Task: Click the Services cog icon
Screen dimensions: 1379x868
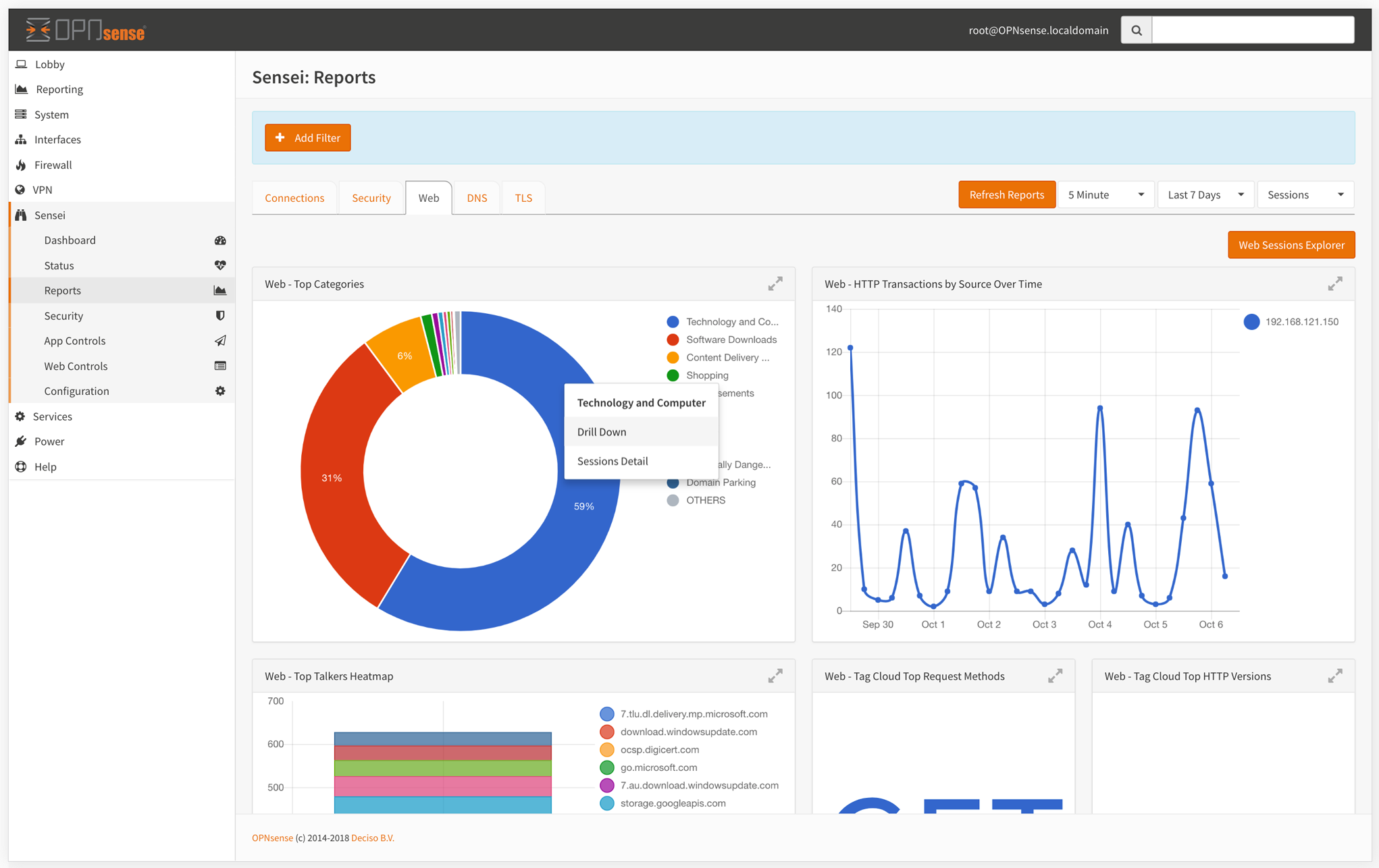Action: (20, 416)
